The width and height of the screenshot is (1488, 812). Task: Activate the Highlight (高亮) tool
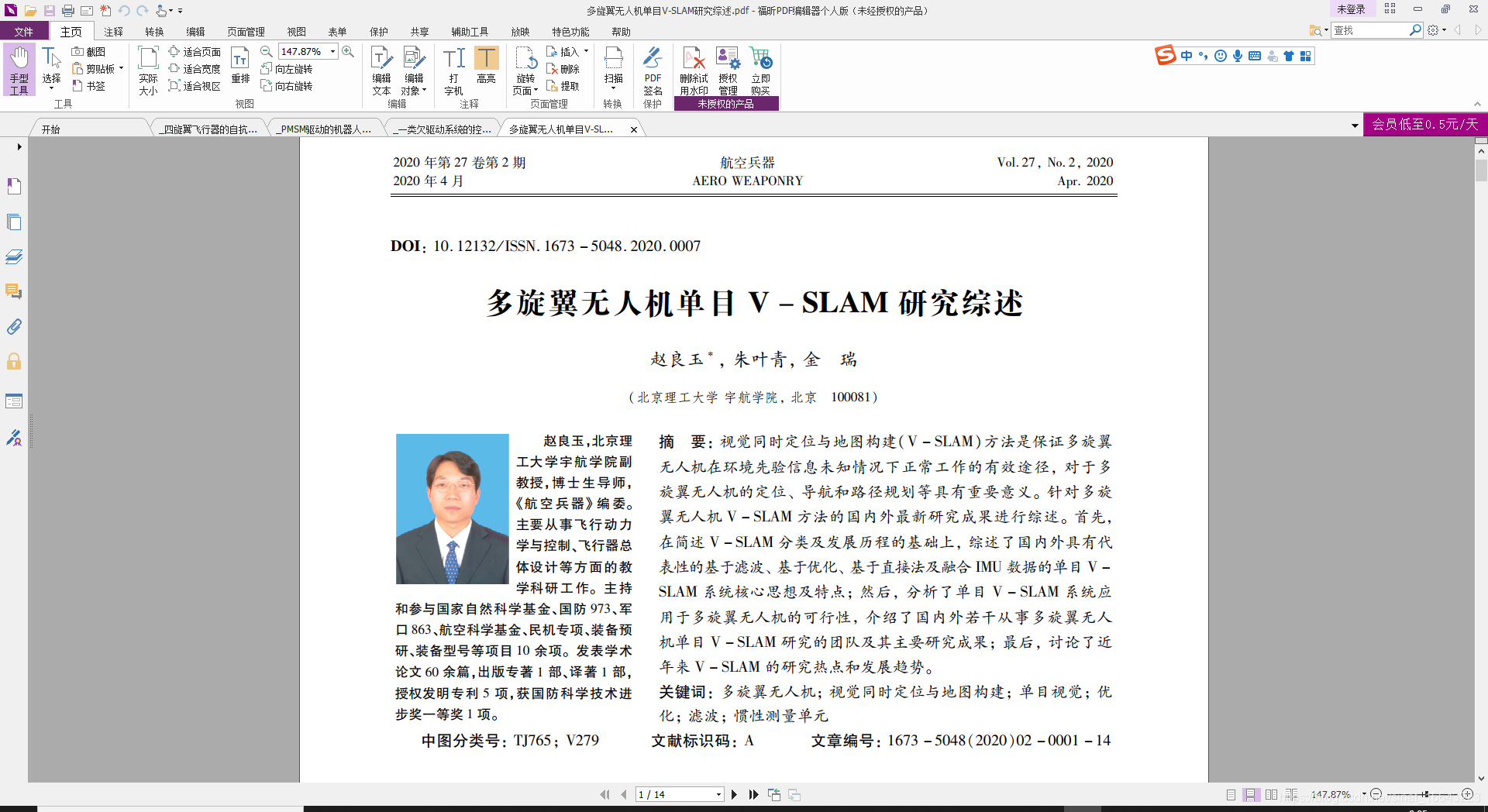[486, 65]
